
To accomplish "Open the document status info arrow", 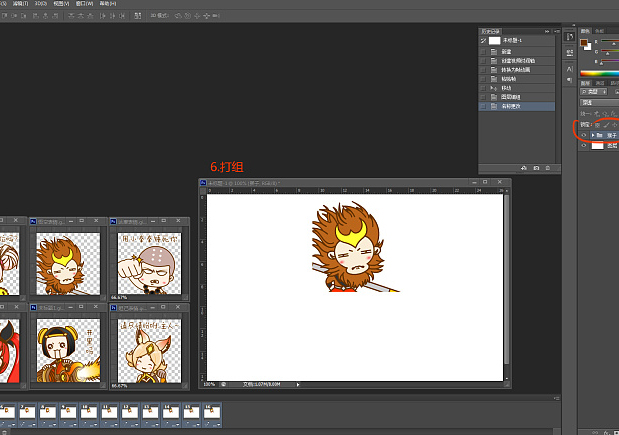I will pyautogui.click(x=298, y=384).
